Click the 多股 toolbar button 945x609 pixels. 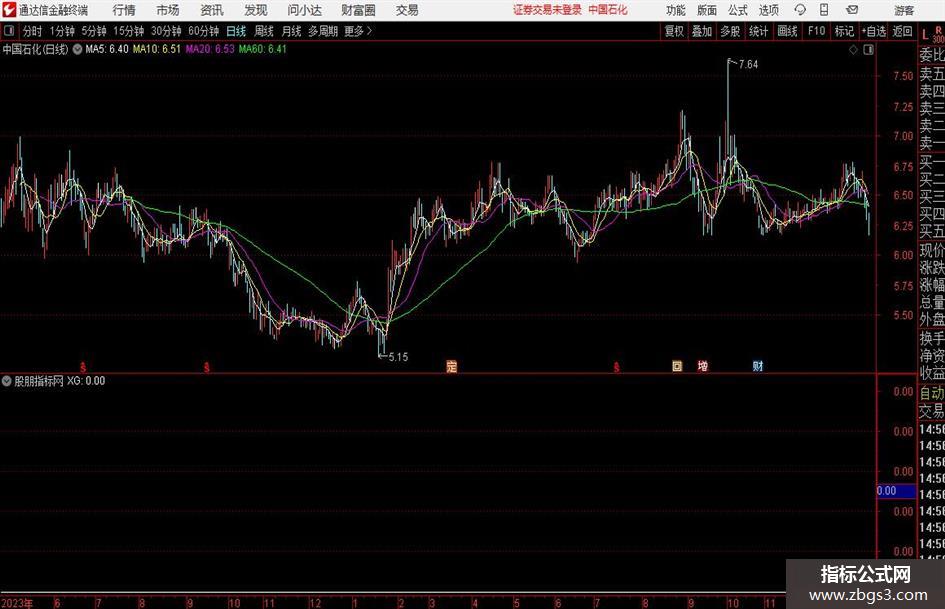coord(730,31)
